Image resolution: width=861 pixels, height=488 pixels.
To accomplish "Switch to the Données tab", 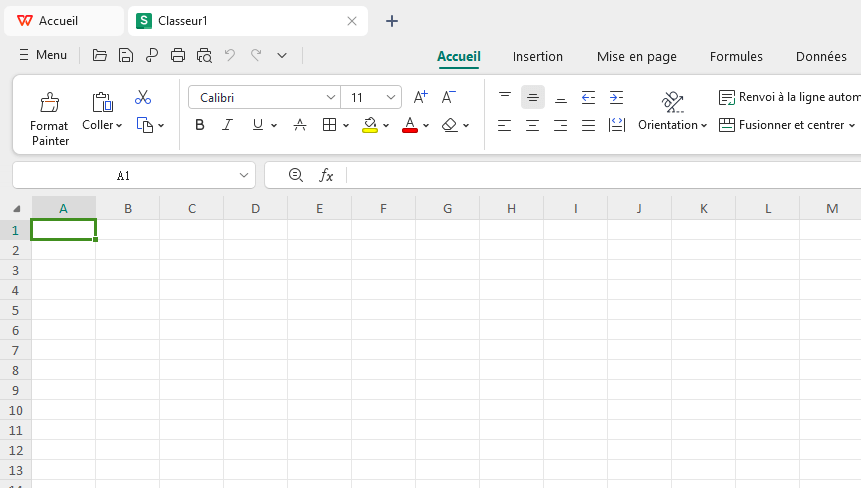I will pyautogui.click(x=821, y=57).
